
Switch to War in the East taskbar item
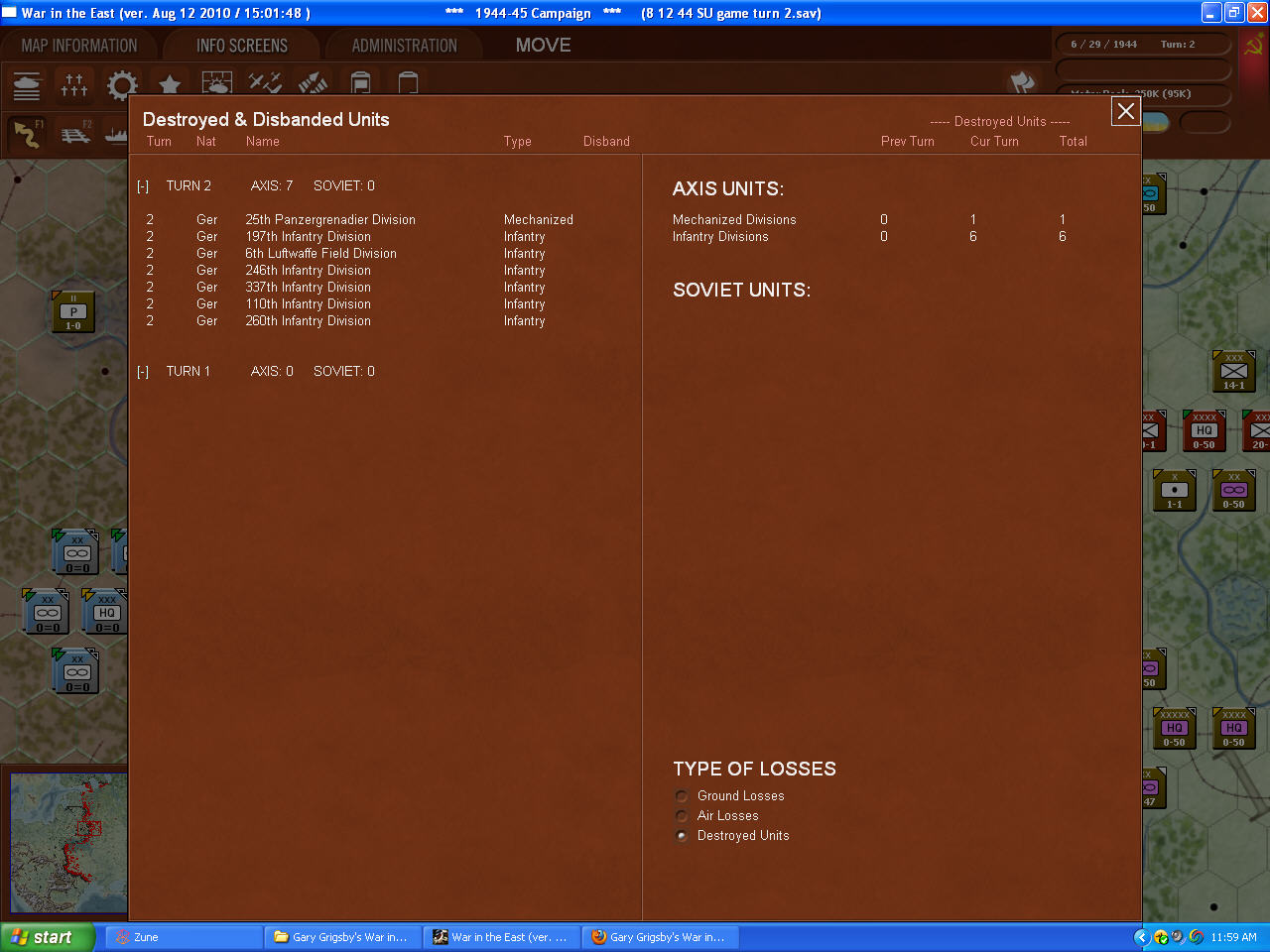click(x=501, y=937)
